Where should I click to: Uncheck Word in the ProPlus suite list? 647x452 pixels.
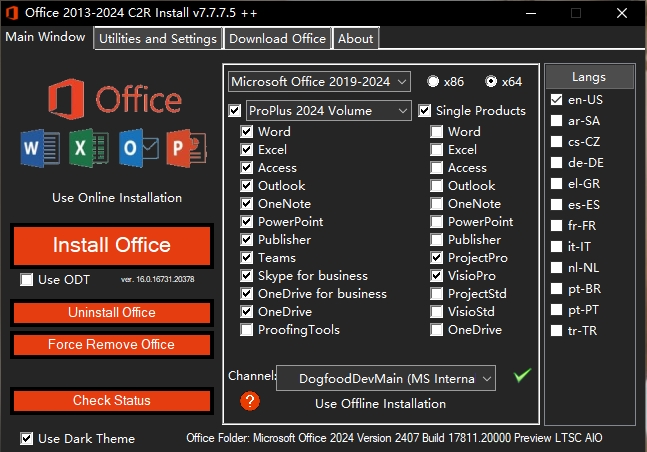click(246, 132)
